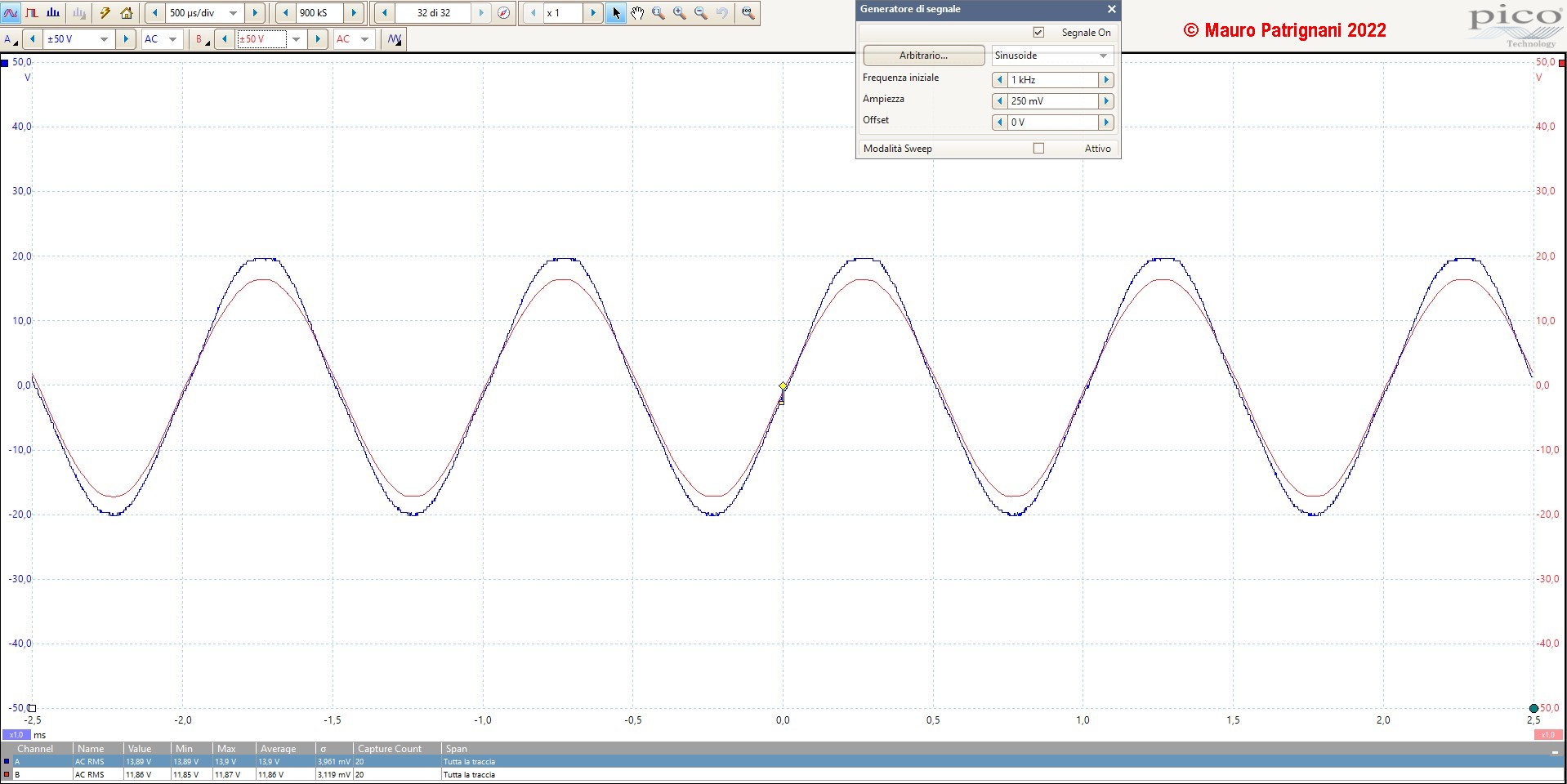This screenshot has width=1567, height=784.
Task: Increase Ampiezza from 250 mV
Action: pyautogui.click(x=1106, y=101)
